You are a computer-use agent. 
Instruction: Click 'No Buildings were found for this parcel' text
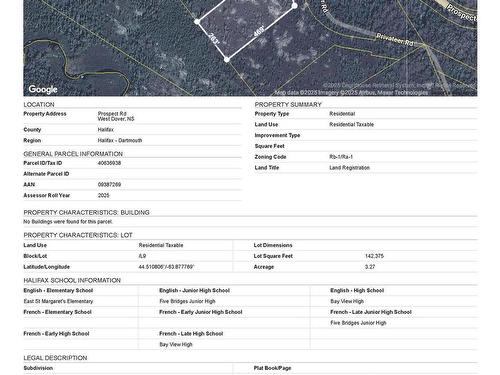coord(68,222)
